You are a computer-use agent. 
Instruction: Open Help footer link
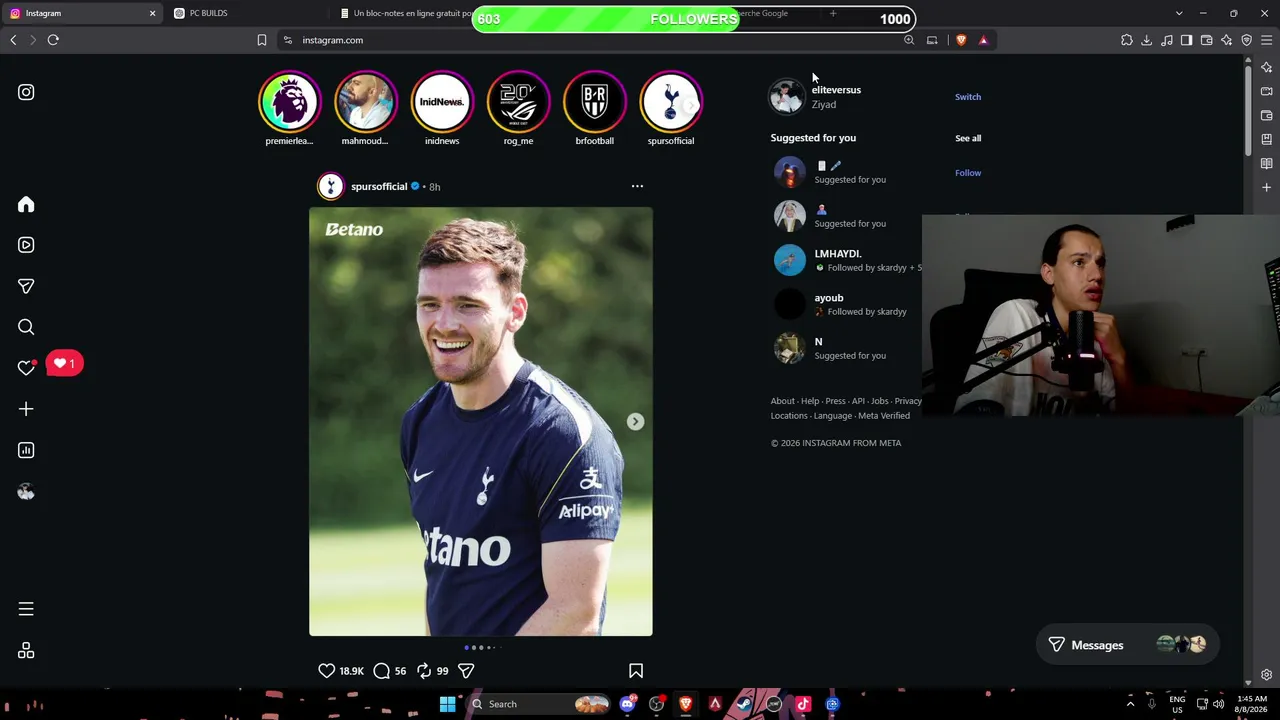click(810, 401)
